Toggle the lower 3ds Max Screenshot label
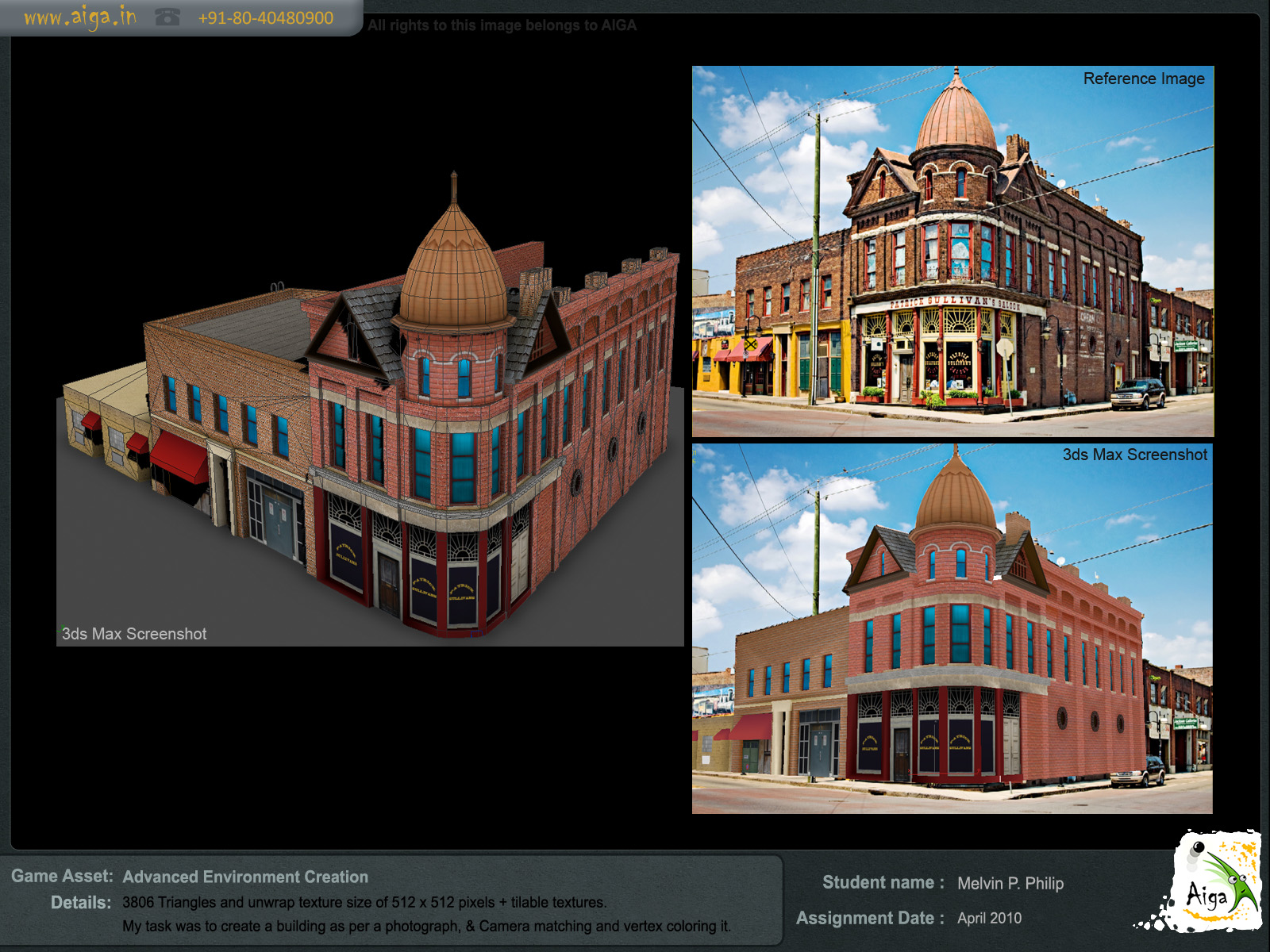The image size is (1270, 952). pos(1133,455)
